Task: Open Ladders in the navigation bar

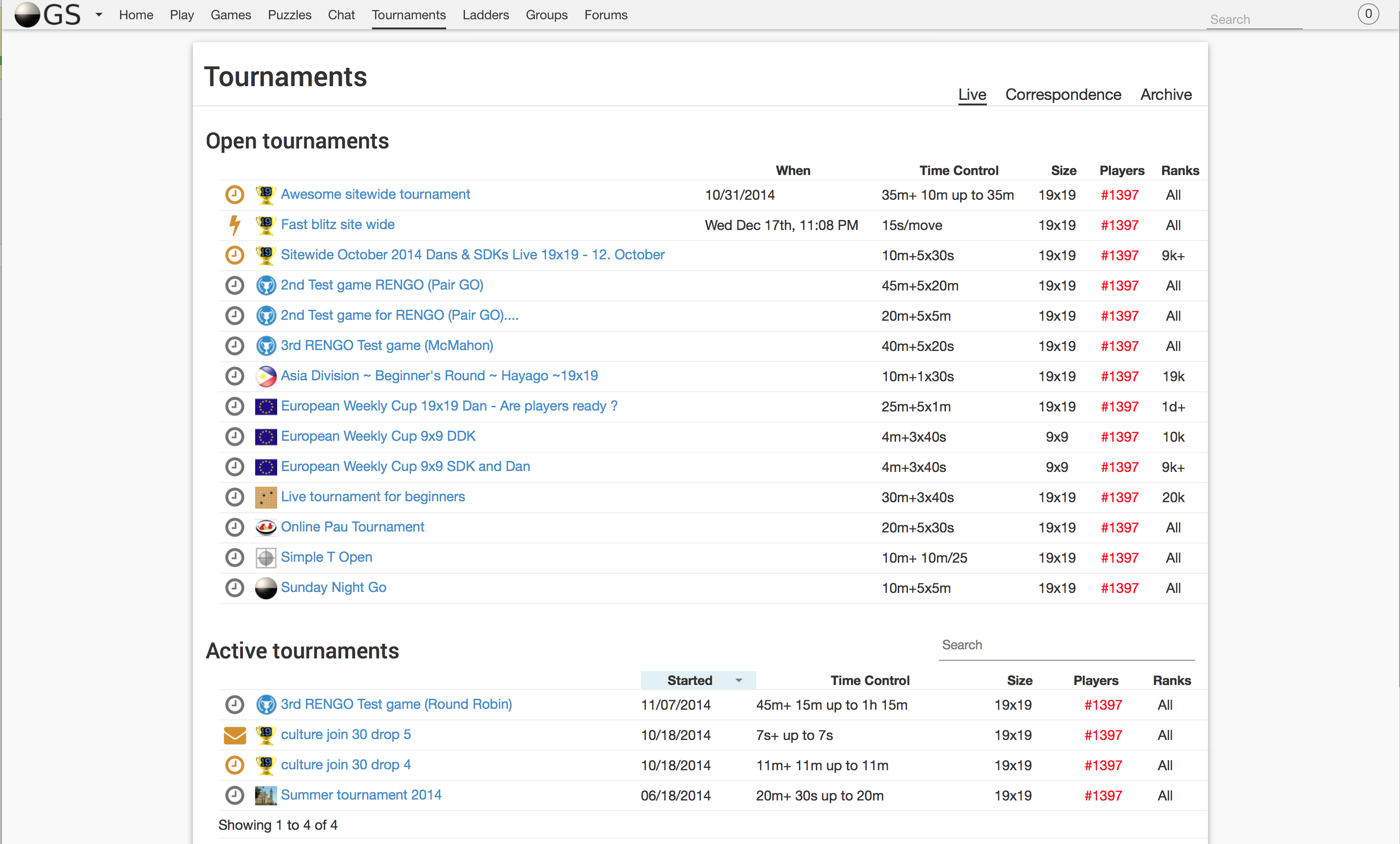Action: [485, 15]
